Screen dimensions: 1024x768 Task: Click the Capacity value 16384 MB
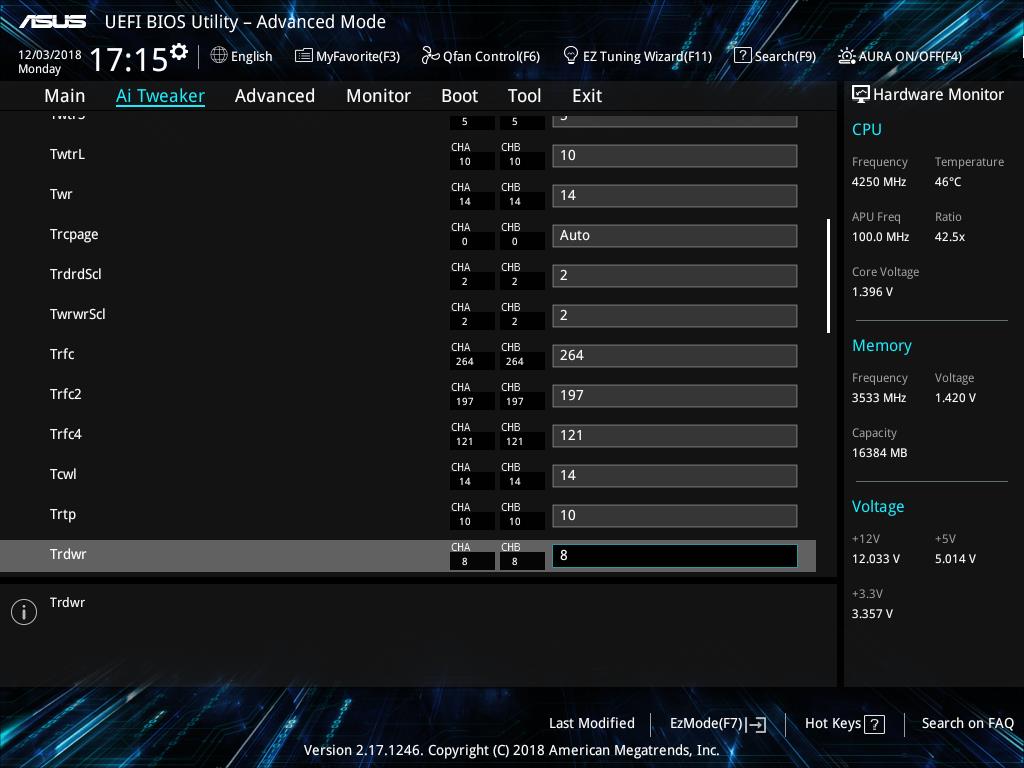(879, 453)
